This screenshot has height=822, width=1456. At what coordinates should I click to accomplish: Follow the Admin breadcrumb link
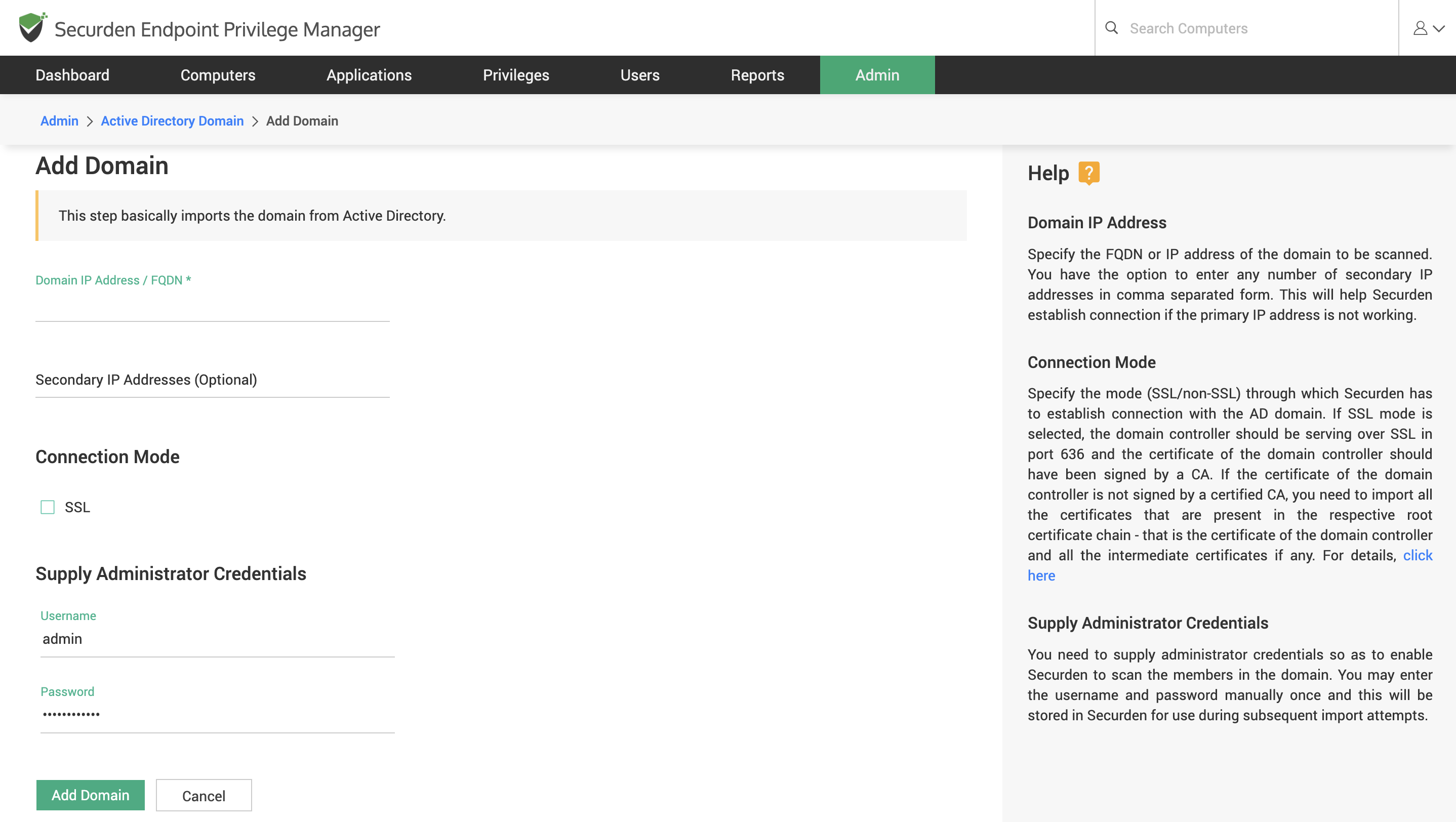tap(59, 121)
